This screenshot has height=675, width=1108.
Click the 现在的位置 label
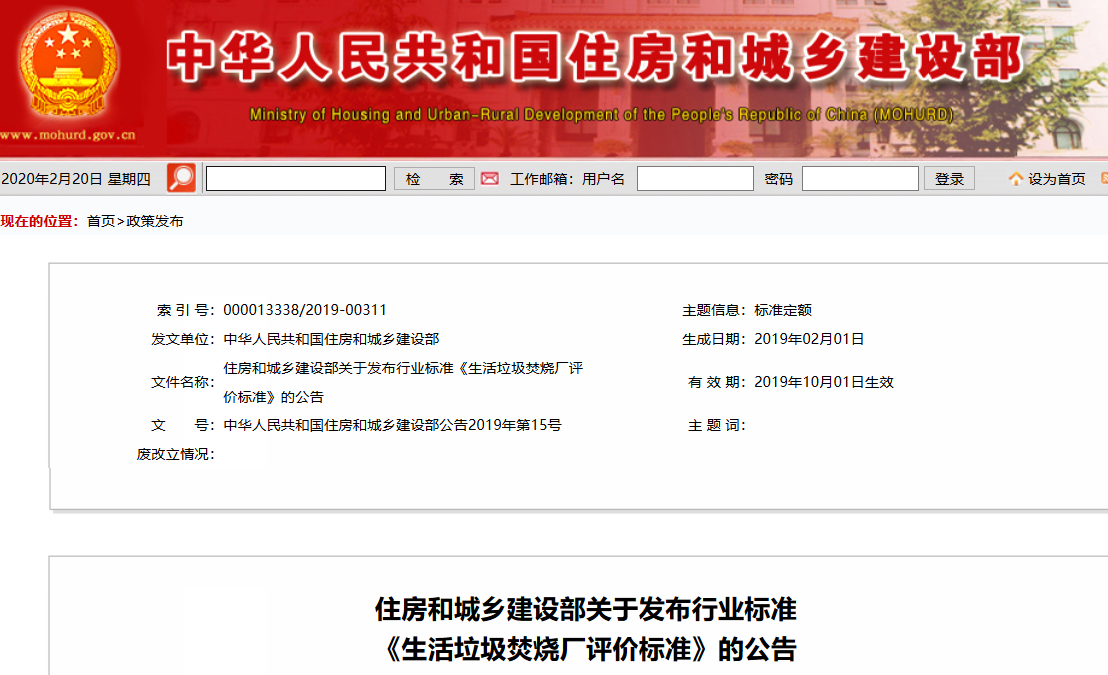pos(39,221)
